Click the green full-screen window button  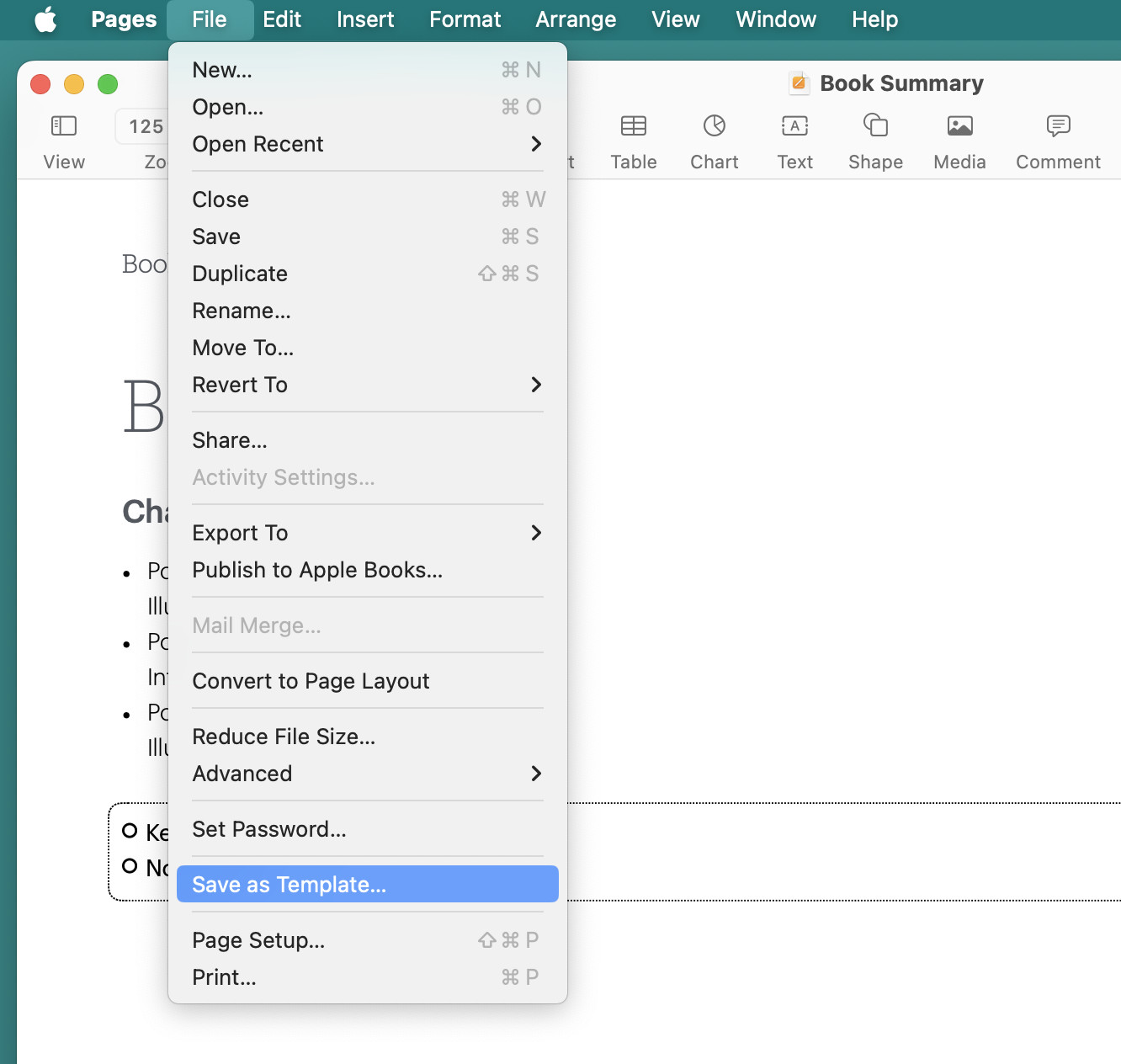[x=108, y=84]
